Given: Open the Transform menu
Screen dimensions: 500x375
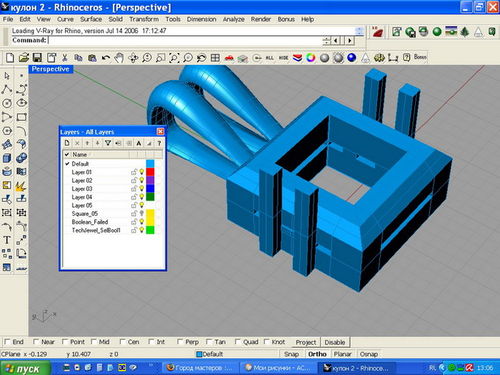Looking at the screenshot, I should (x=144, y=19).
